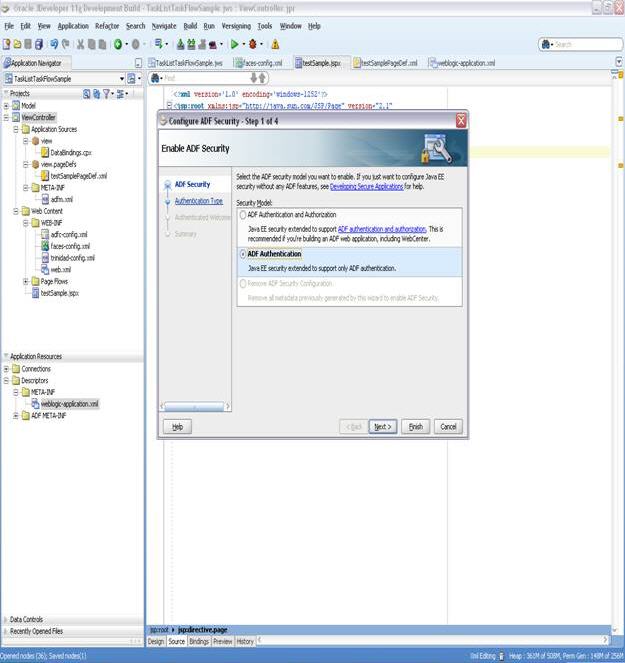Click the weblogic-application.xml file icon in tree

(36, 404)
